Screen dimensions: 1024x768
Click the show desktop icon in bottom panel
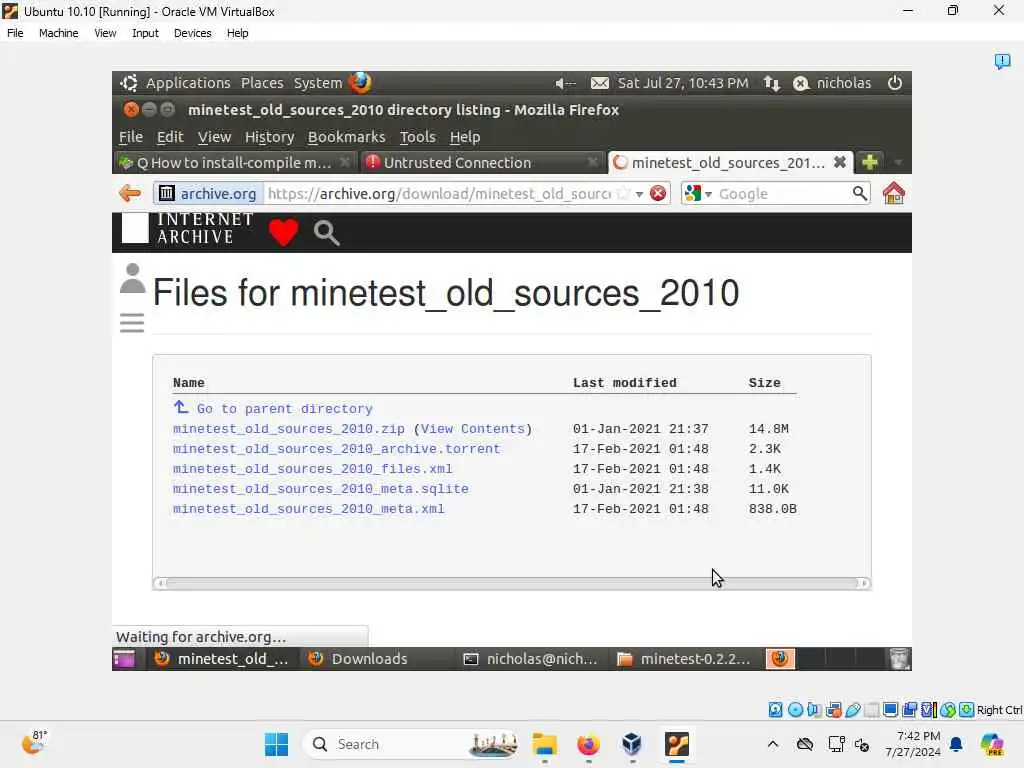click(123, 659)
